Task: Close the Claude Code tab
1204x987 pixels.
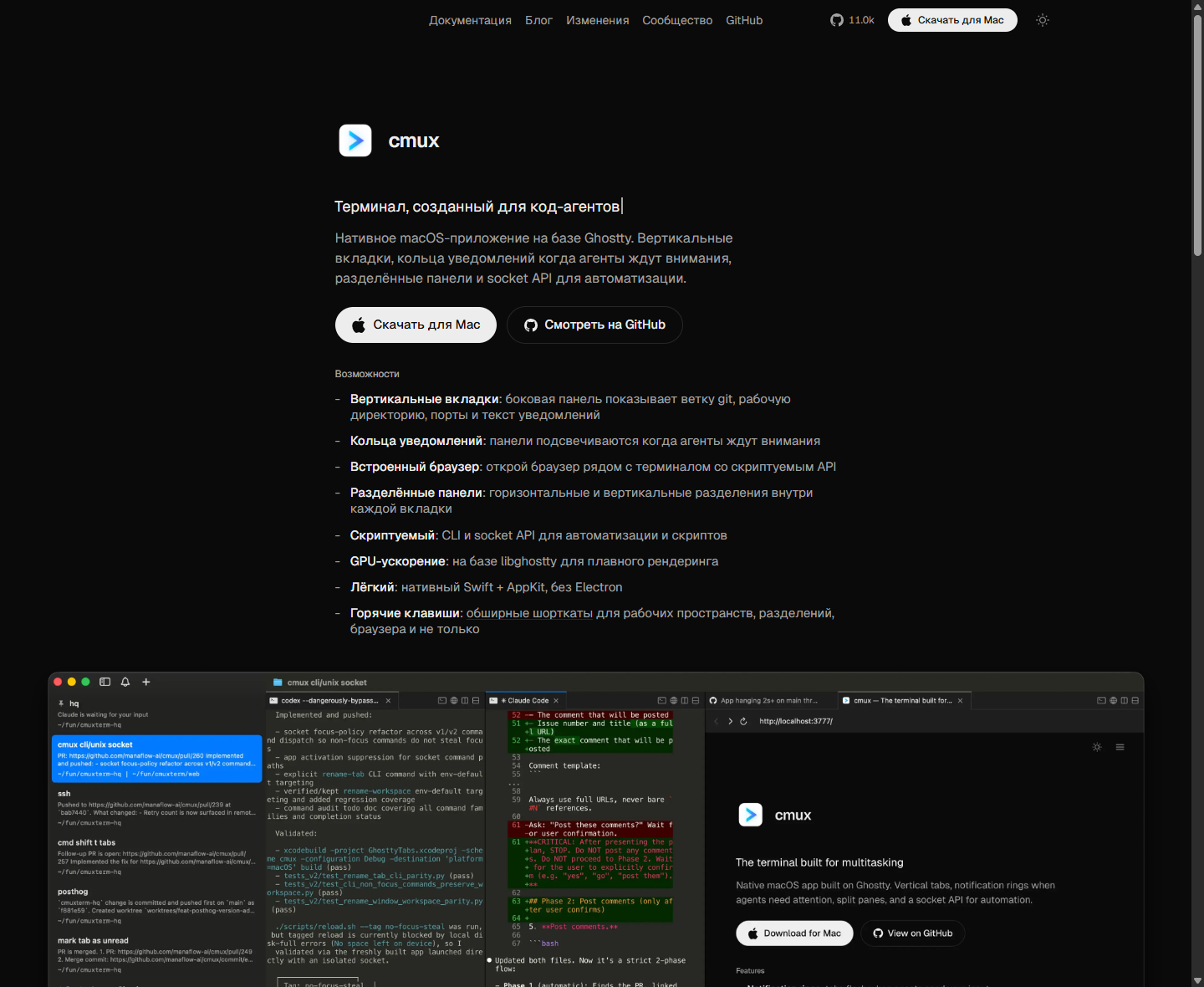Action: 556,700
